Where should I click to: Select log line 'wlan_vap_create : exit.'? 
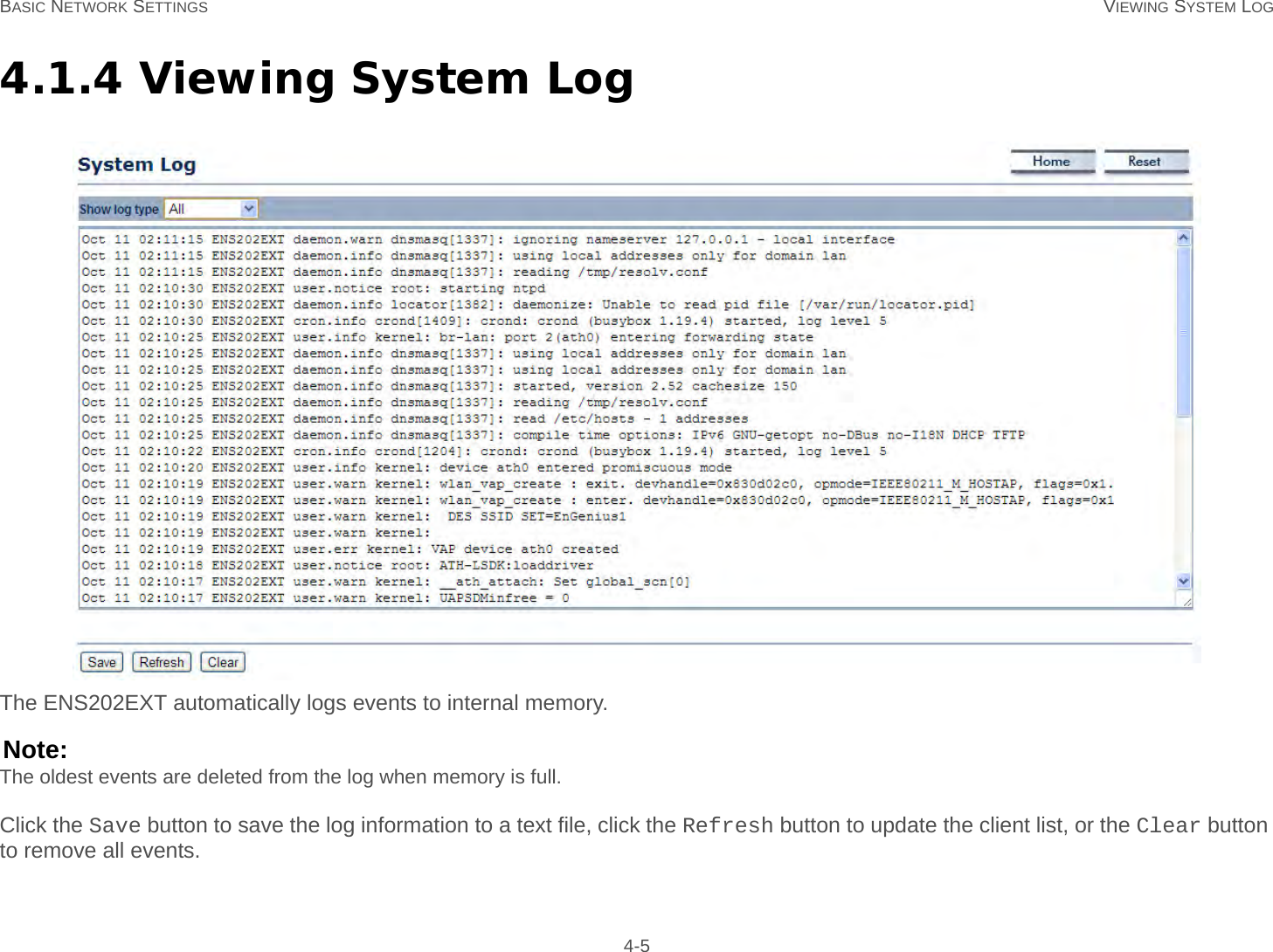(x=598, y=484)
